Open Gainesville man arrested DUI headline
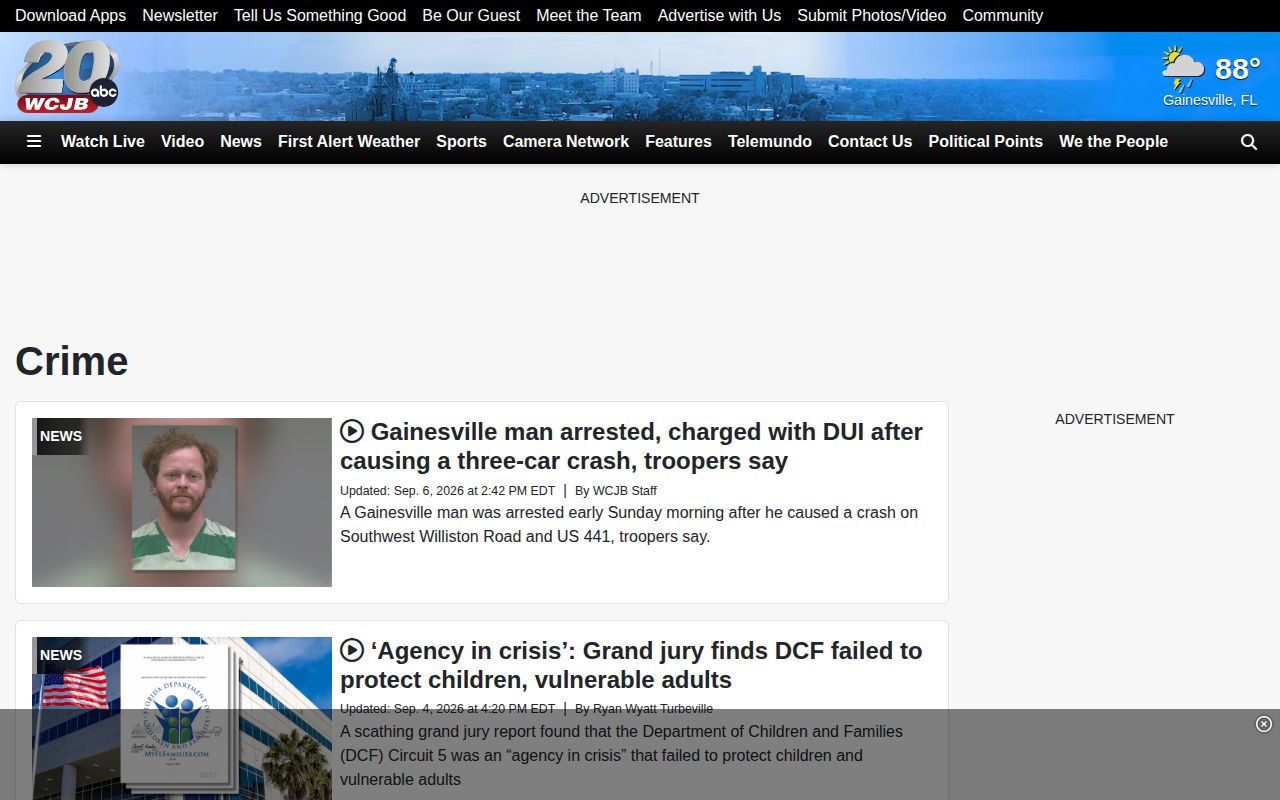This screenshot has width=1280, height=800. (x=631, y=446)
